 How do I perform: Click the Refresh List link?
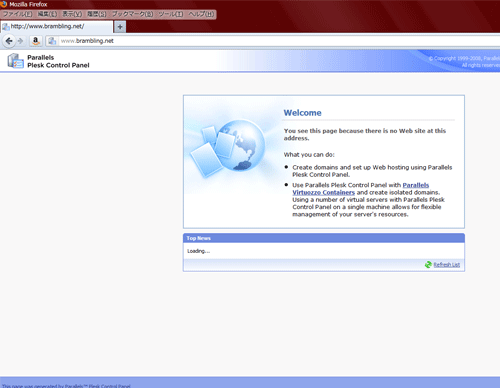coord(446,265)
